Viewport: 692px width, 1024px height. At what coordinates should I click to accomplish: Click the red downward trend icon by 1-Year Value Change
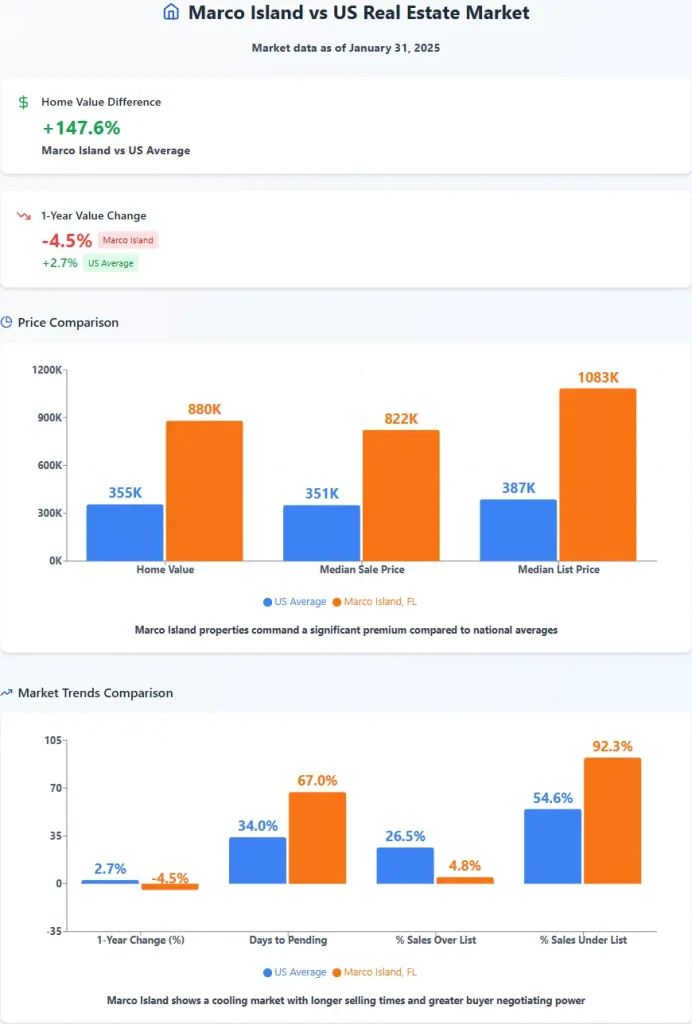24,216
